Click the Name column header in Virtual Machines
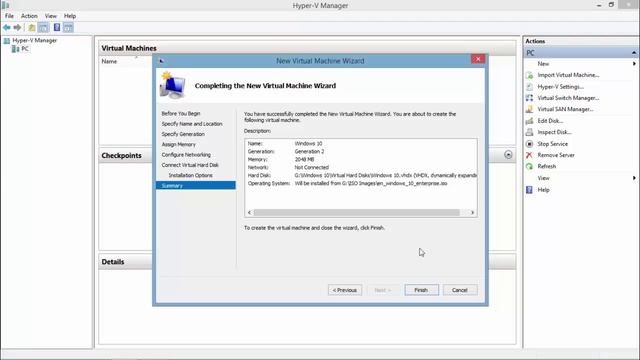The height and width of the screenshot is (360, 640). (x=109, y=61)
